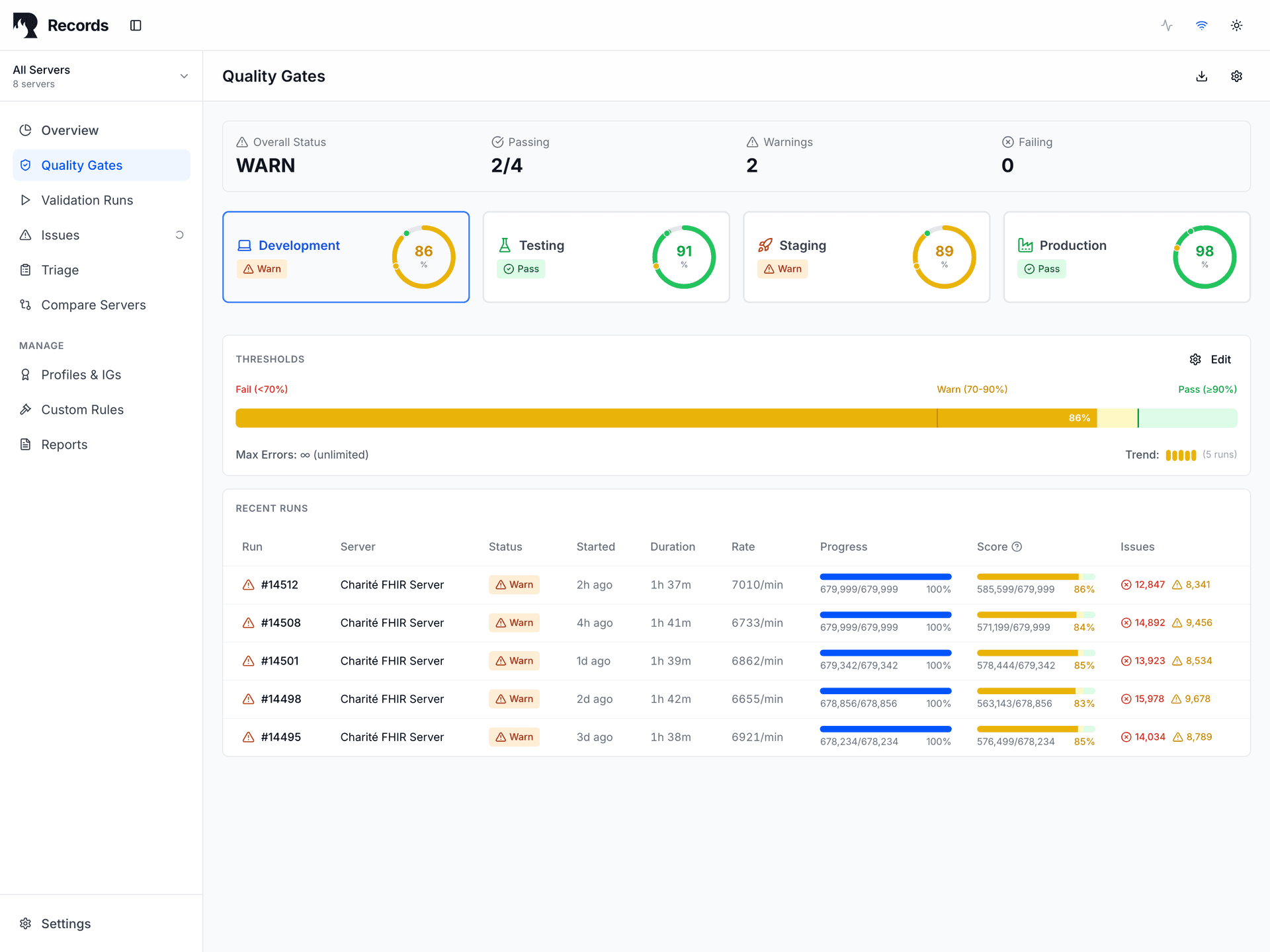
Task: Open Quality Gates settings gear icon
Action: coord(1236,76)
